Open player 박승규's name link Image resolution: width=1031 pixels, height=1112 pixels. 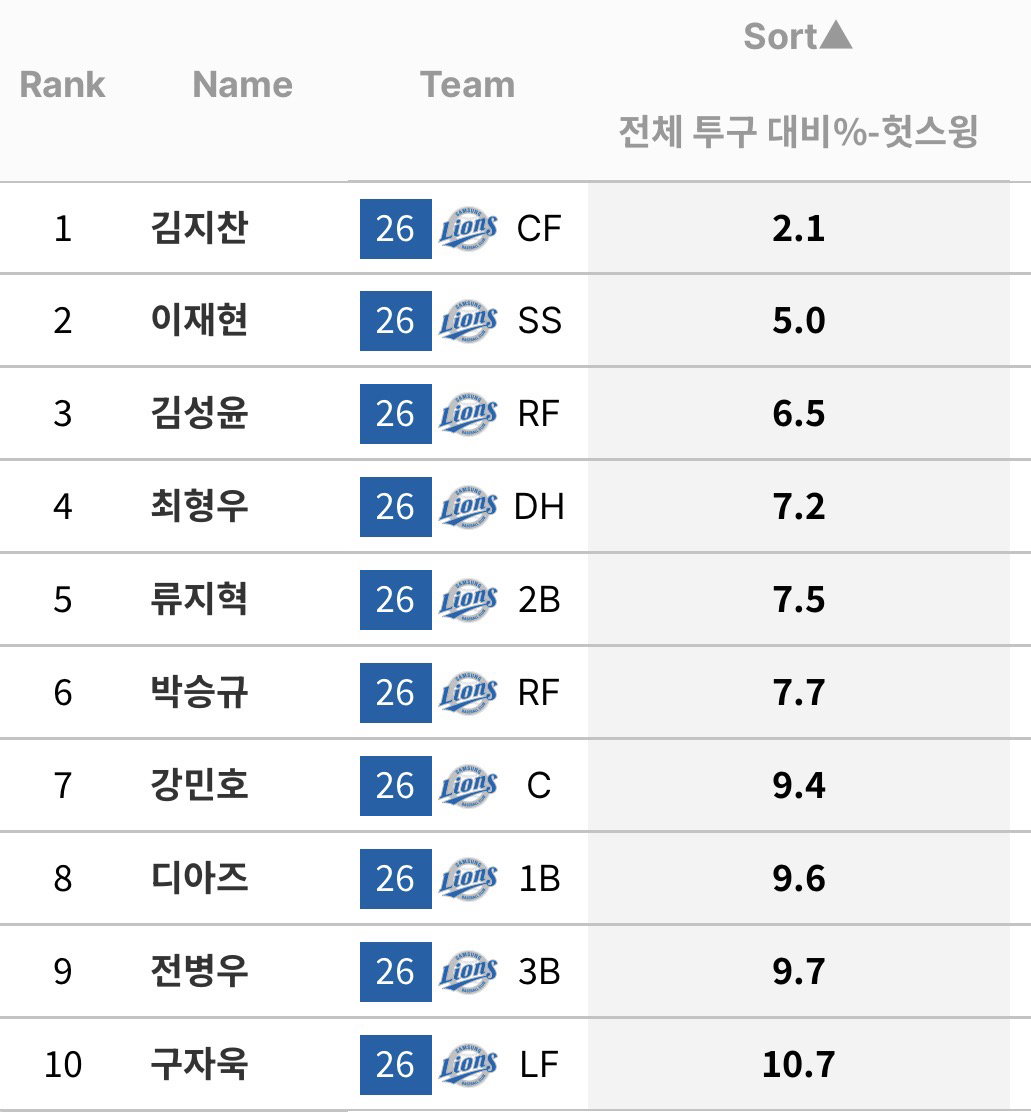[199, 692]
